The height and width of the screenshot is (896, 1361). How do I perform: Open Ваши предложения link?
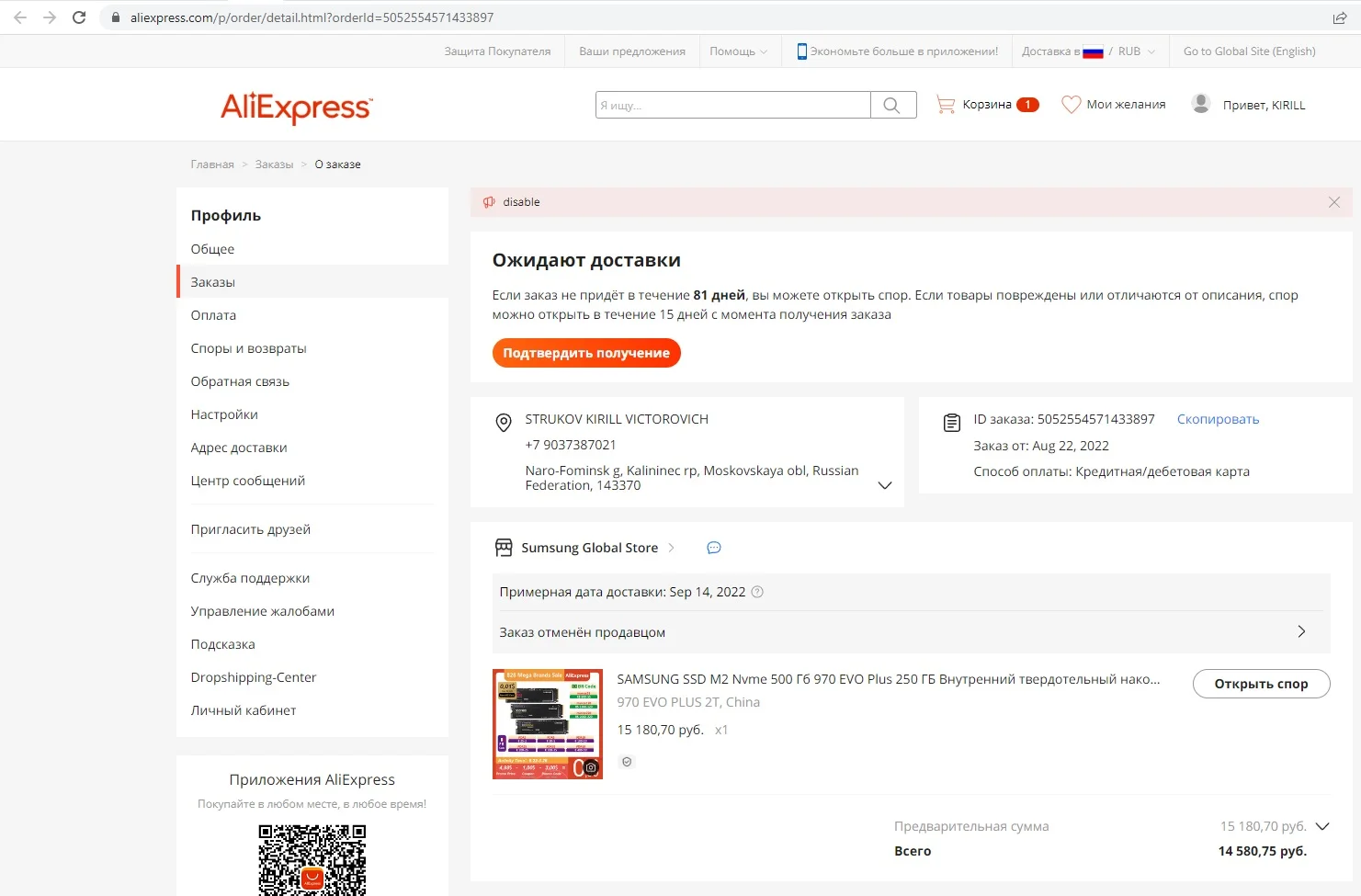(x=632, y=51)
